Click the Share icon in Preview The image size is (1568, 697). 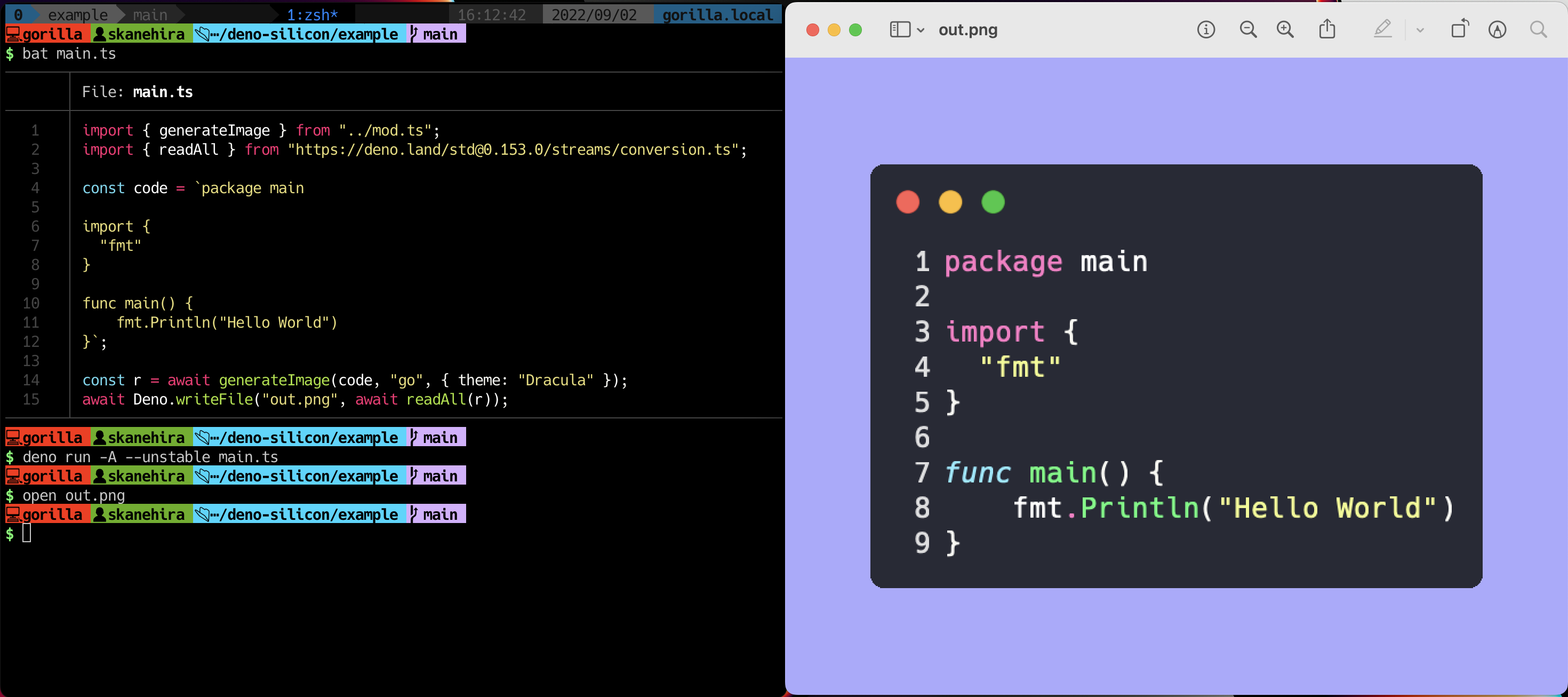coord(1327,29)
